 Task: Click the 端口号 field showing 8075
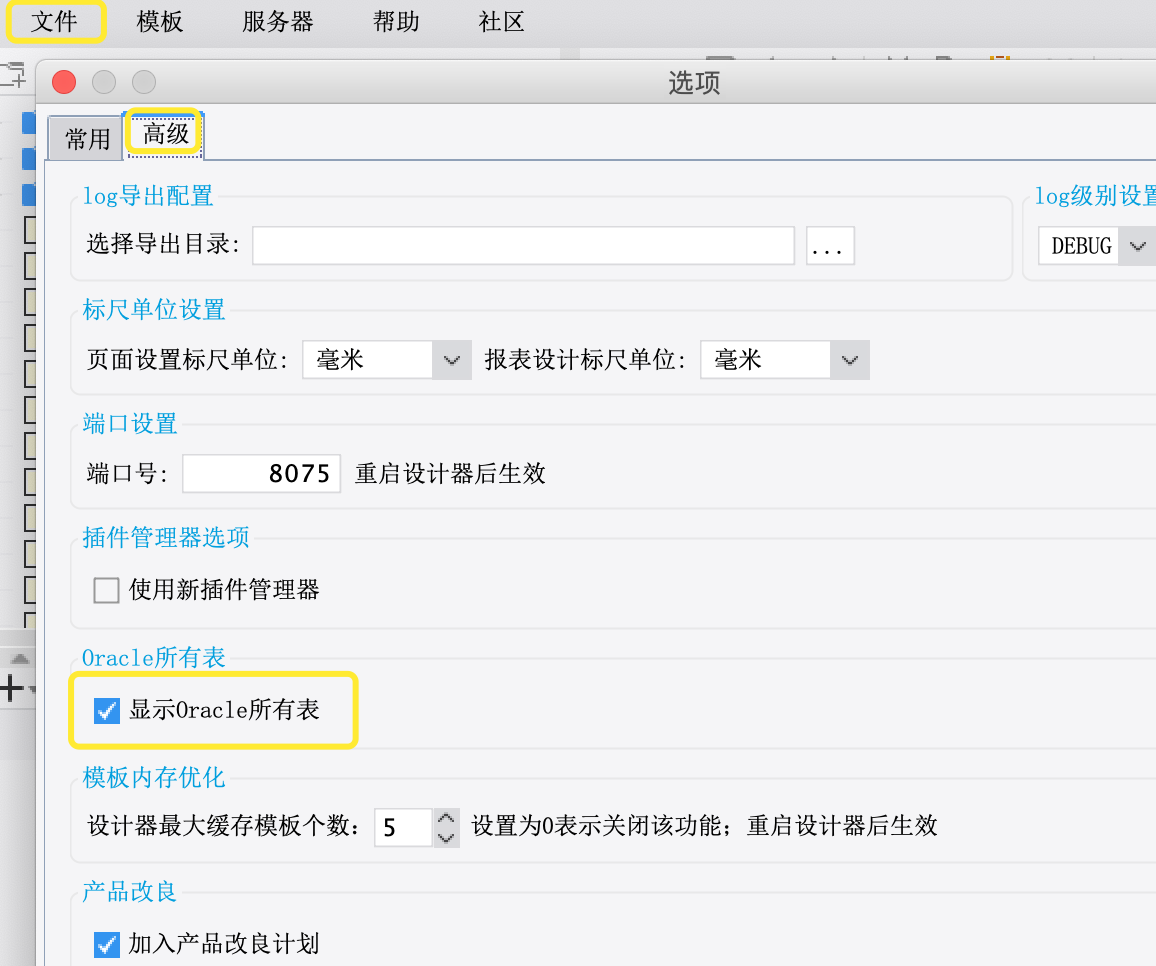(x=262, y=473)
